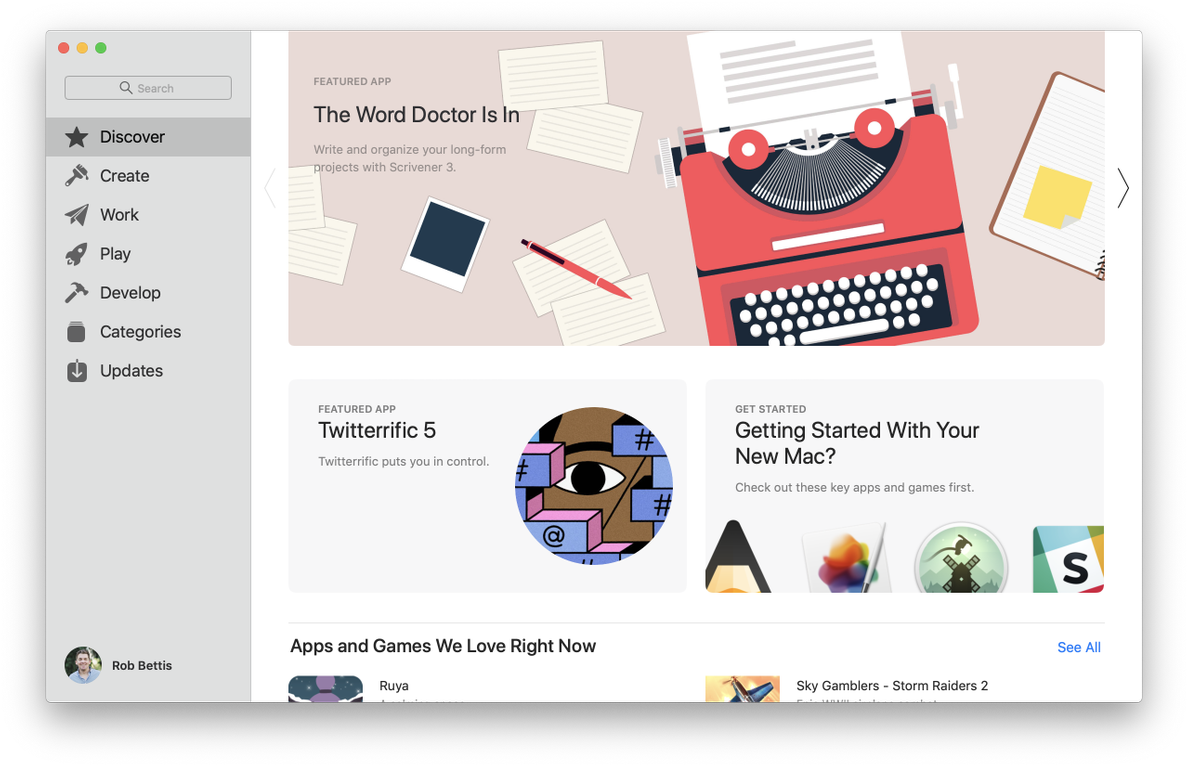The width and height of the screenshot is (1187, 765).
Task: Check Updates via its download arrow icon
Action: click(x=76, y=371)
